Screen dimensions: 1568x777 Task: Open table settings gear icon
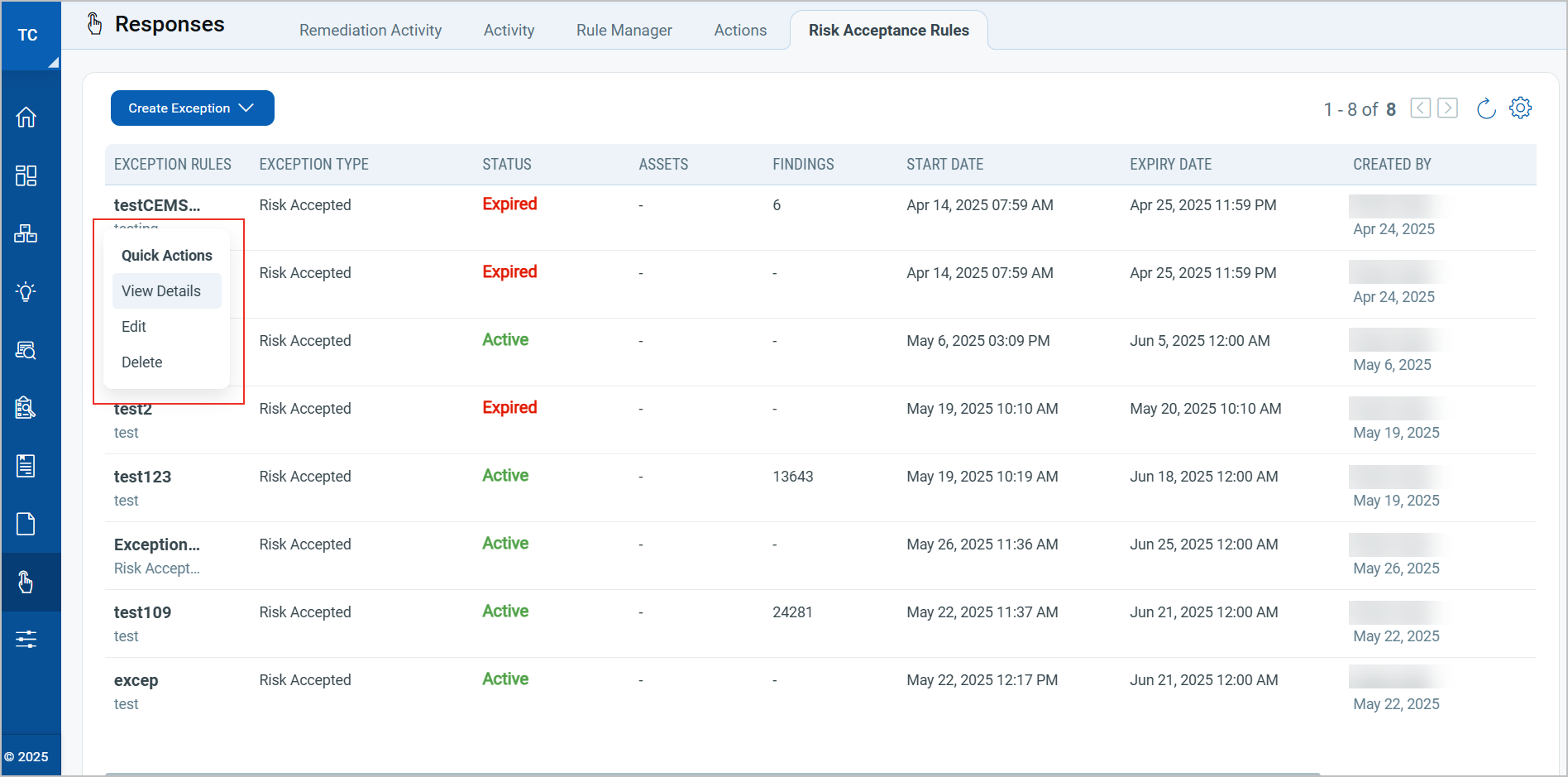pos(1520,108)
